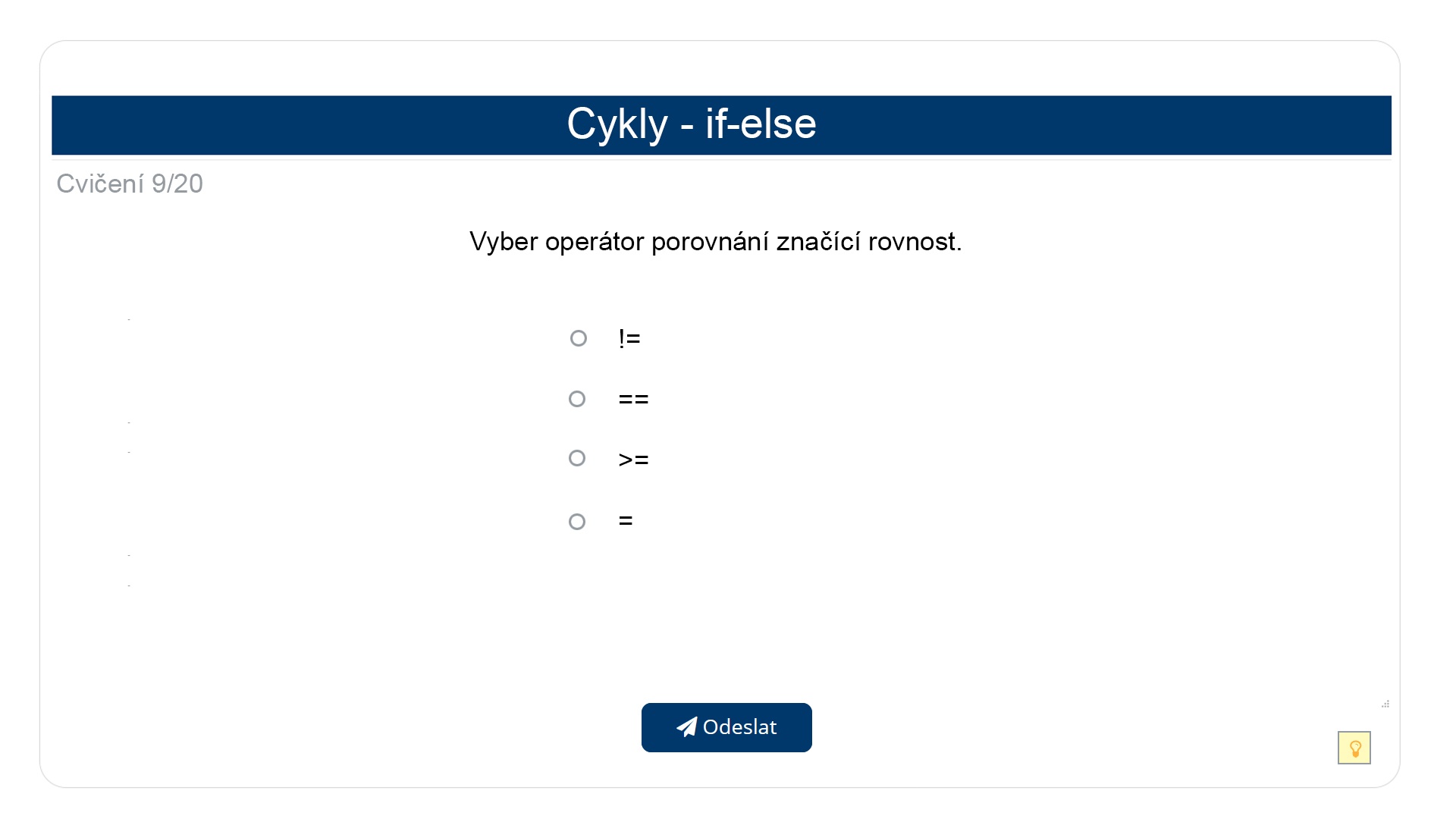Click the ">=" answer label text

(632, 458)
